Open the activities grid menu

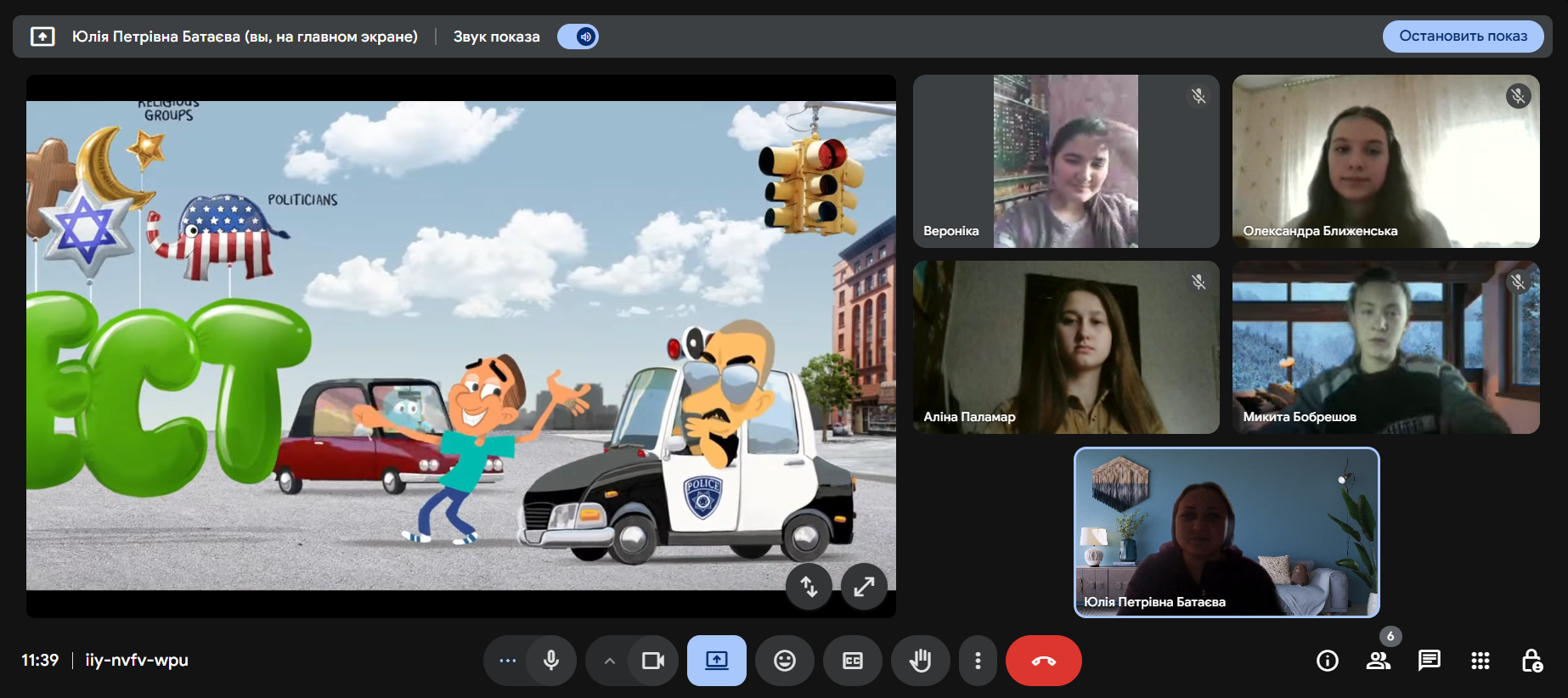1480,661
